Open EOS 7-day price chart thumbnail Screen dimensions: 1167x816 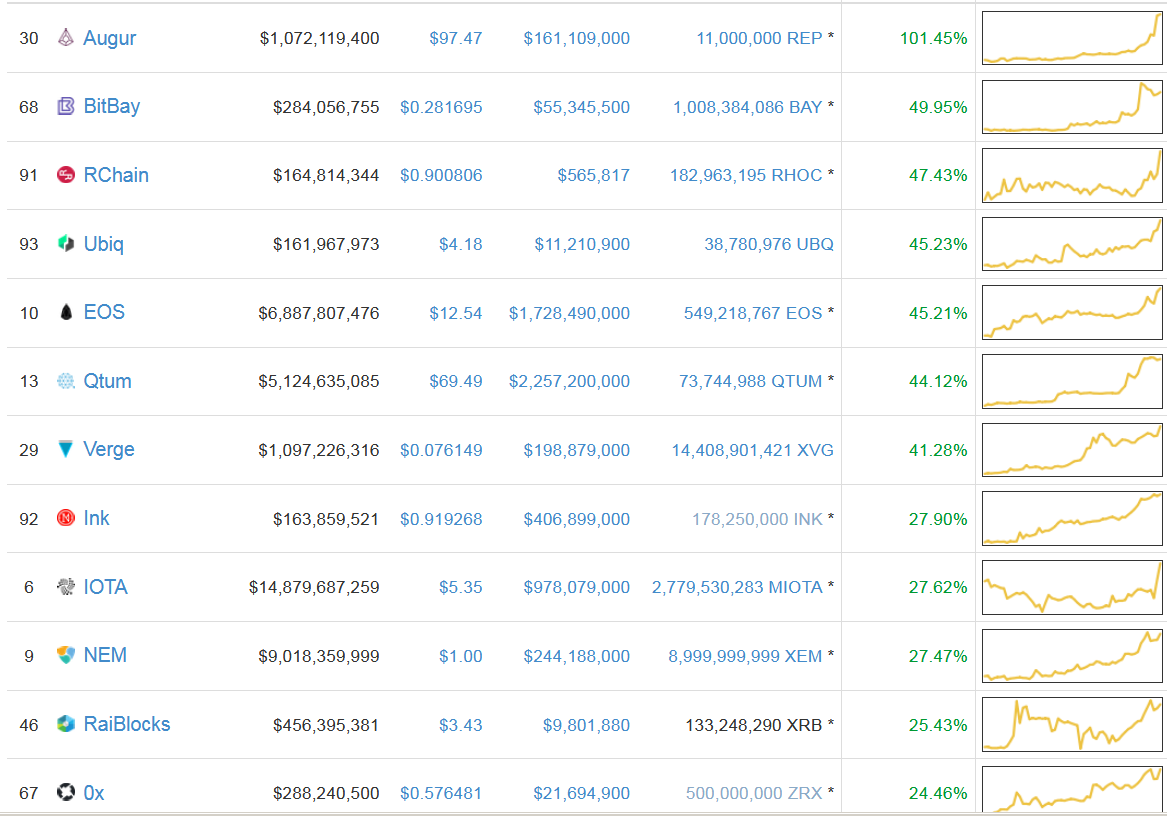tap(1072, 312)
